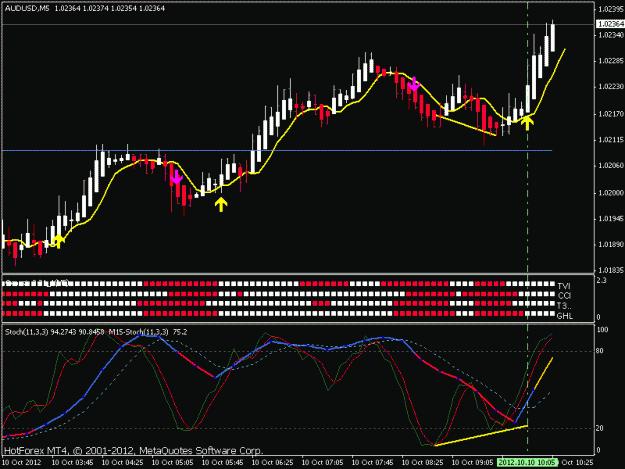Select the yellow trendline in the Stochastic window
The width and height of the screenshot is (625, 469).
tap(481, 436)
